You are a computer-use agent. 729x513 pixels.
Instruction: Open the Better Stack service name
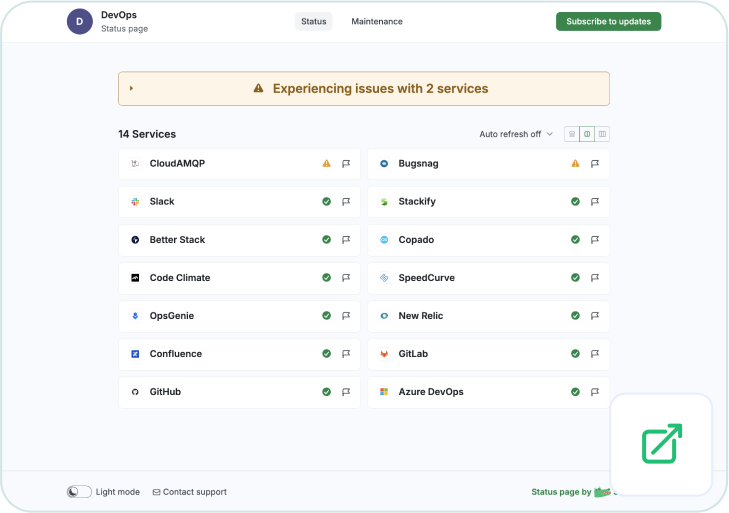coord(177,240)
